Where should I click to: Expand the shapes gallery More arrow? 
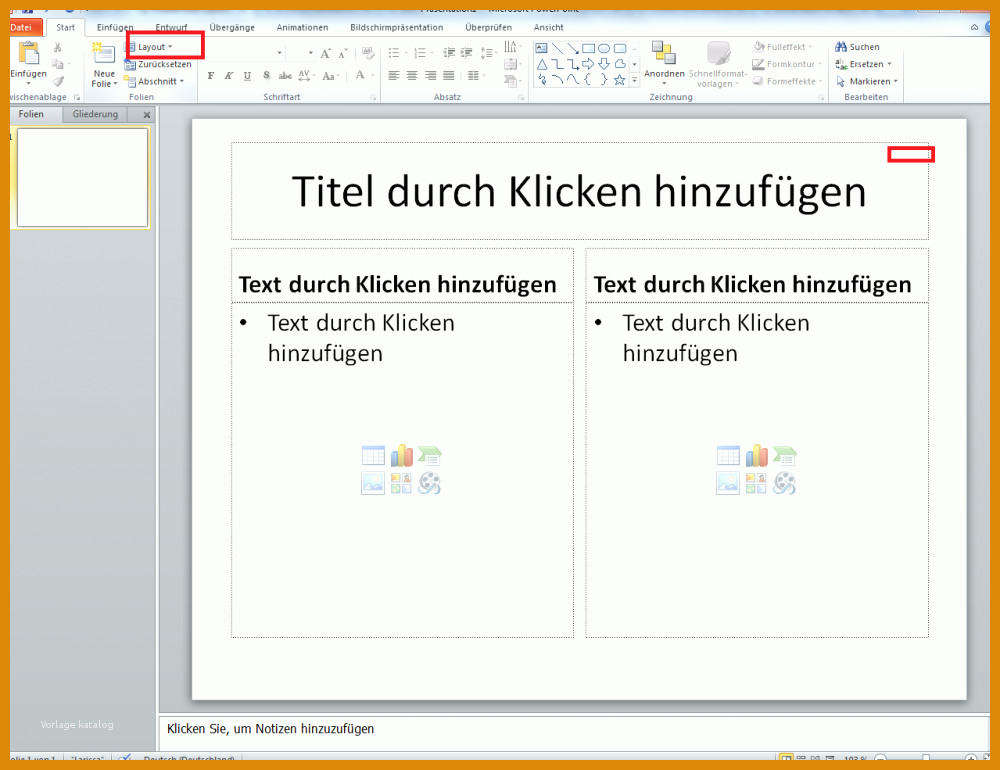(634, 80)
